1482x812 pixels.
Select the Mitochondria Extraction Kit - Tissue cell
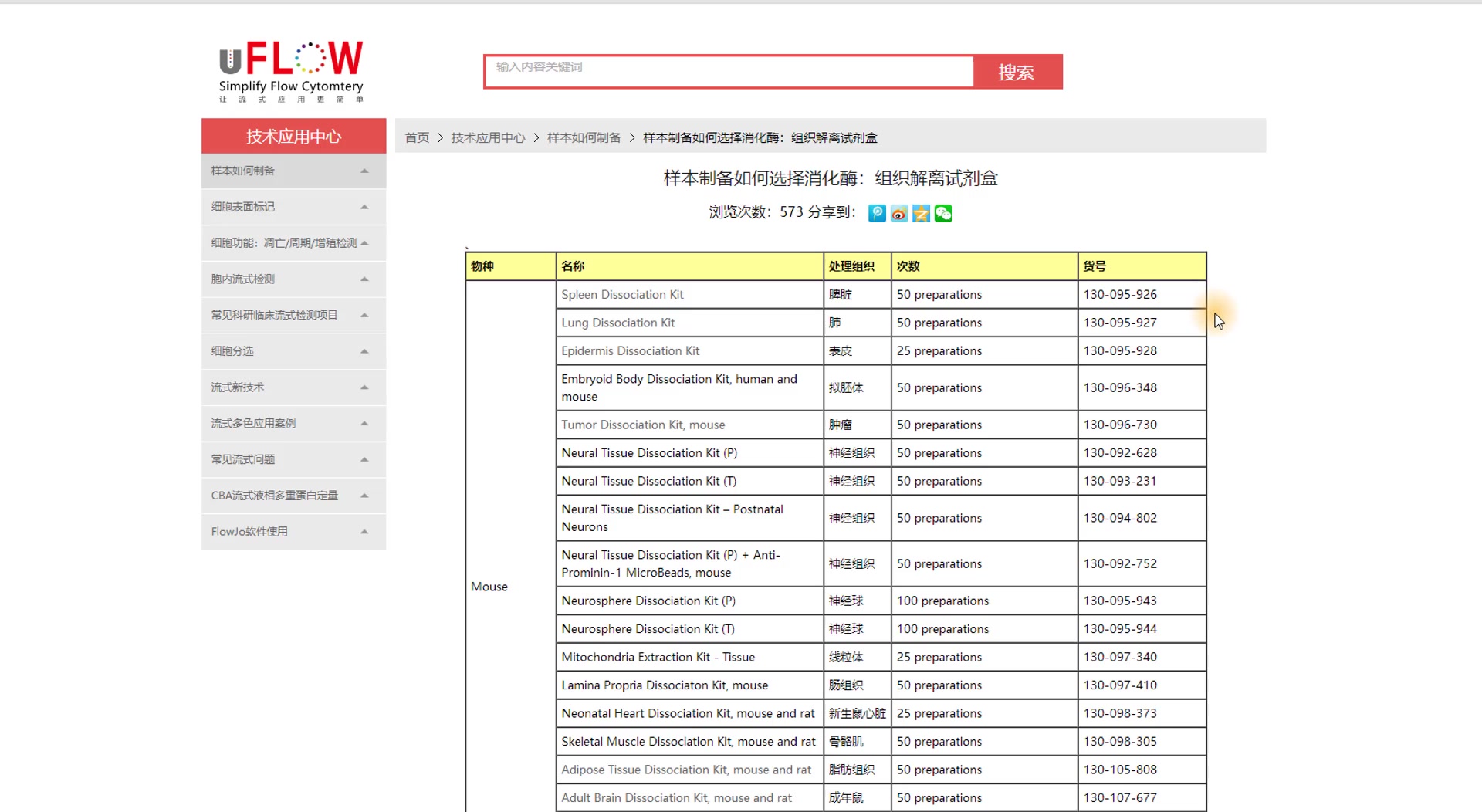coord(689,657)
